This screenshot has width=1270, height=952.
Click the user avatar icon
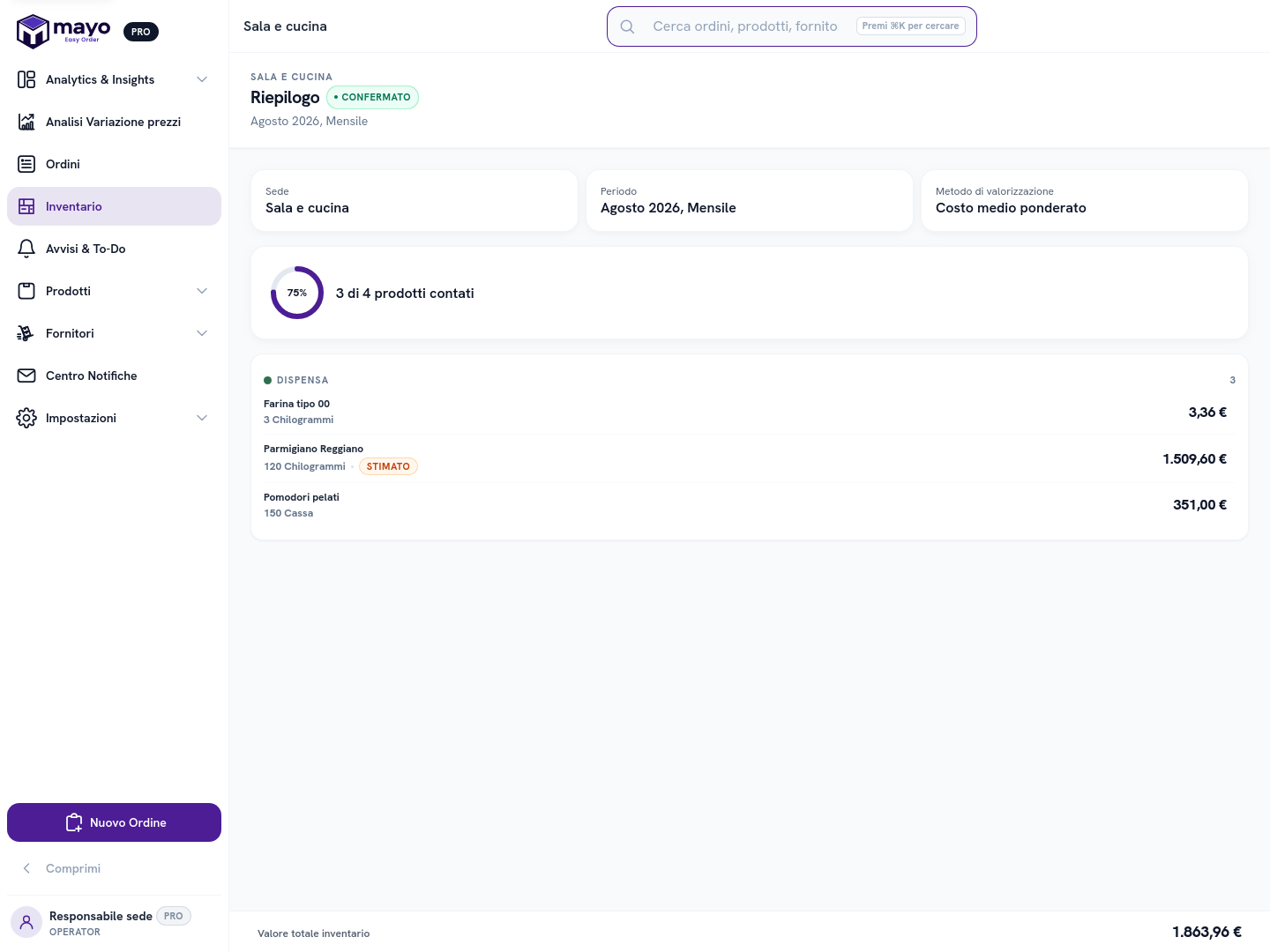coord(26,922)
